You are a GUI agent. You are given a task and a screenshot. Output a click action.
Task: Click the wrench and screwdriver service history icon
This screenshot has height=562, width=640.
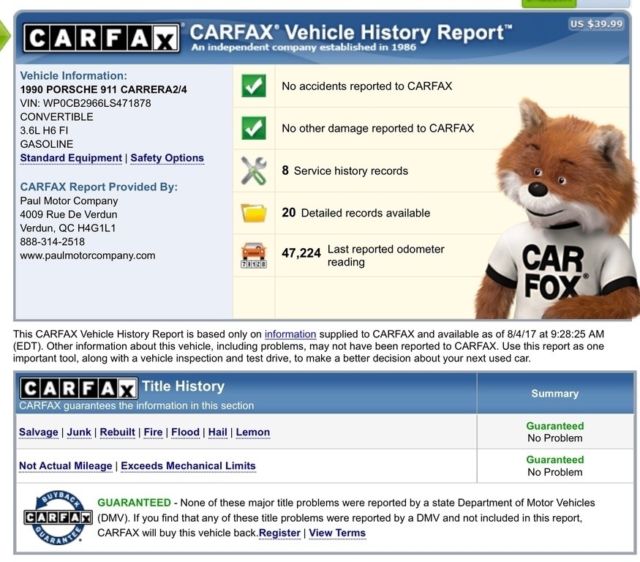coord(253,170)
